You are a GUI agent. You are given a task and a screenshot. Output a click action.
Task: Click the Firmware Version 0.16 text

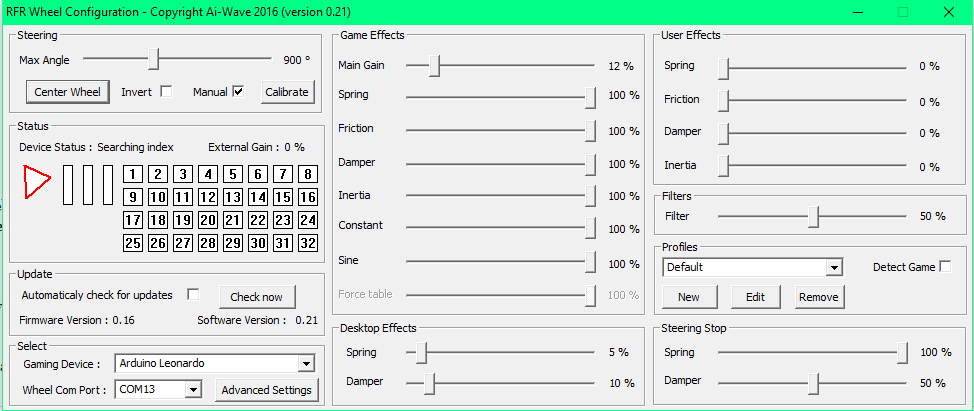click(77, 320)
